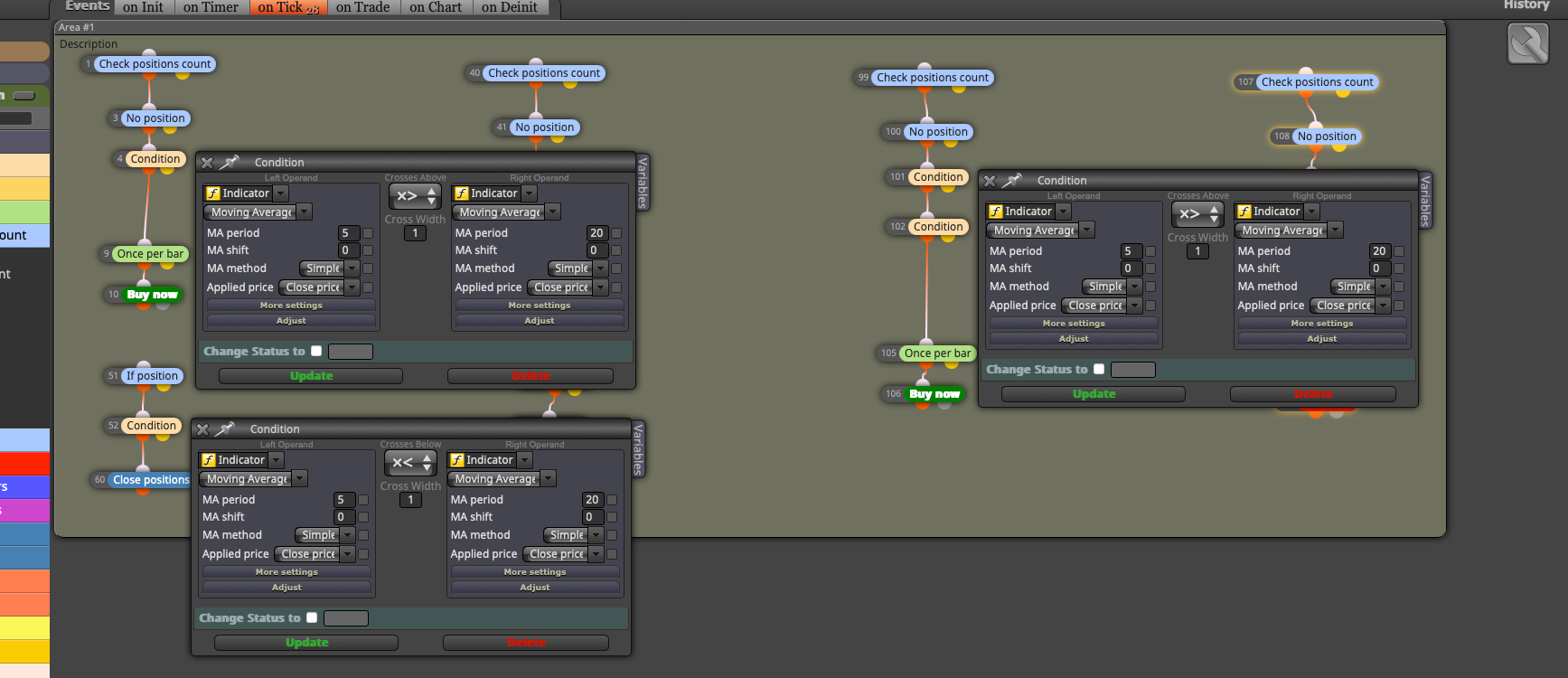Select Check positions count block 1

pyautogui.click(x=155, y=64)
